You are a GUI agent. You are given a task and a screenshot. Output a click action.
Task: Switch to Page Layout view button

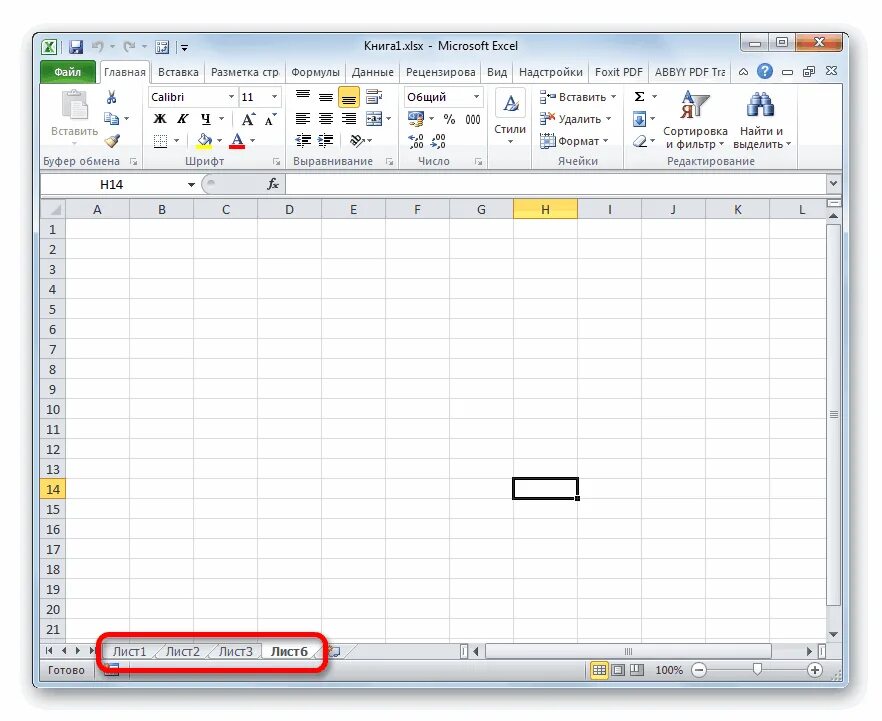click(618, 670)
